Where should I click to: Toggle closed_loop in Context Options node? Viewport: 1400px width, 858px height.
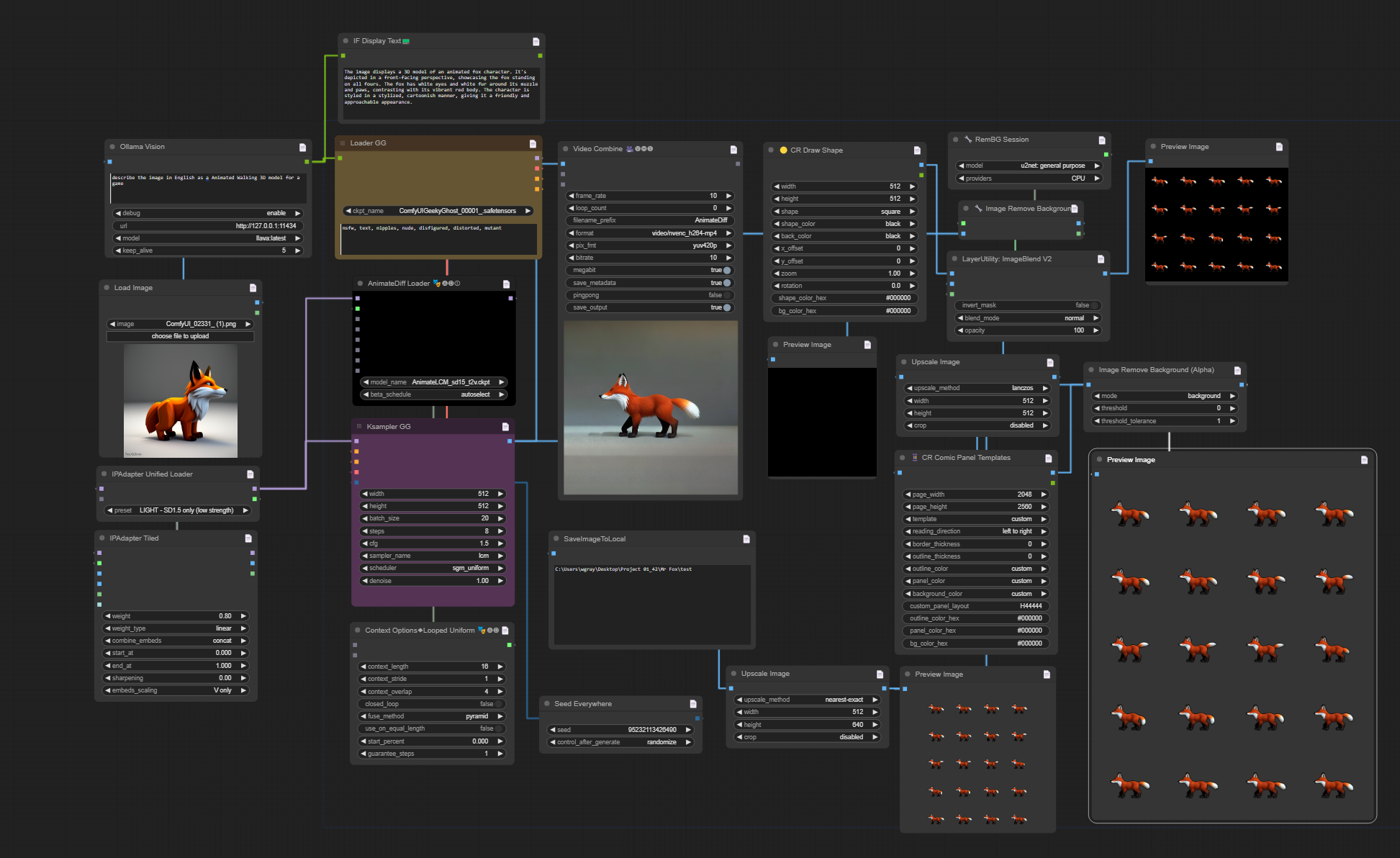pyautogui.click(x=498, y=704)
